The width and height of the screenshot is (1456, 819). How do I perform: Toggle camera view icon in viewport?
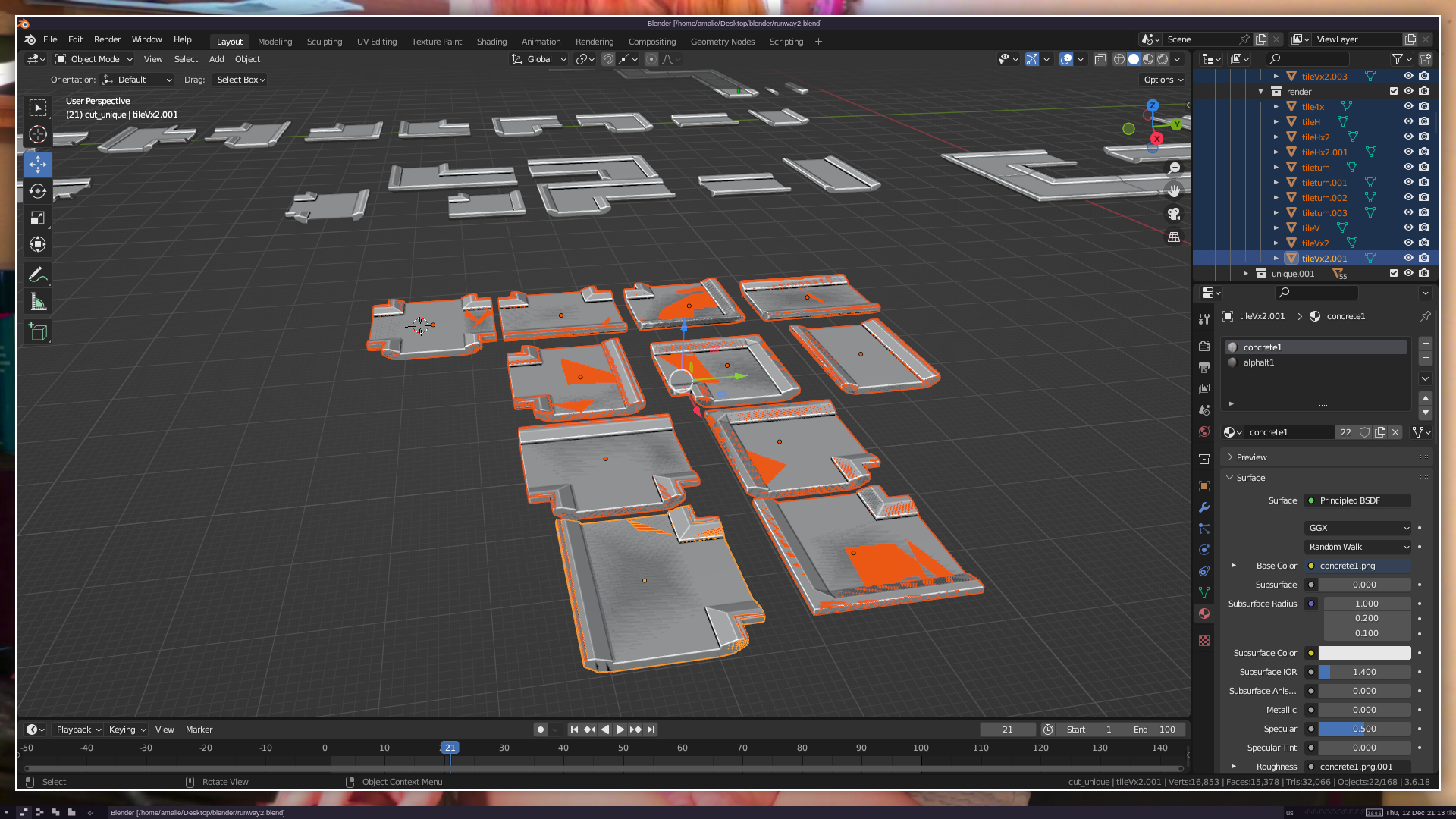(x=1174, y=214)
